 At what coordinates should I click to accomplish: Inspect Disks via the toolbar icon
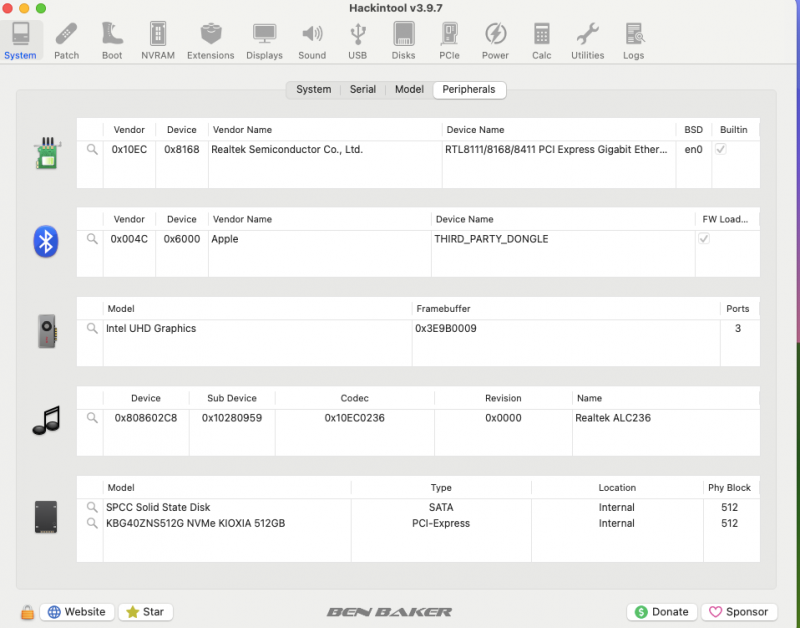[x=403, y=38]
